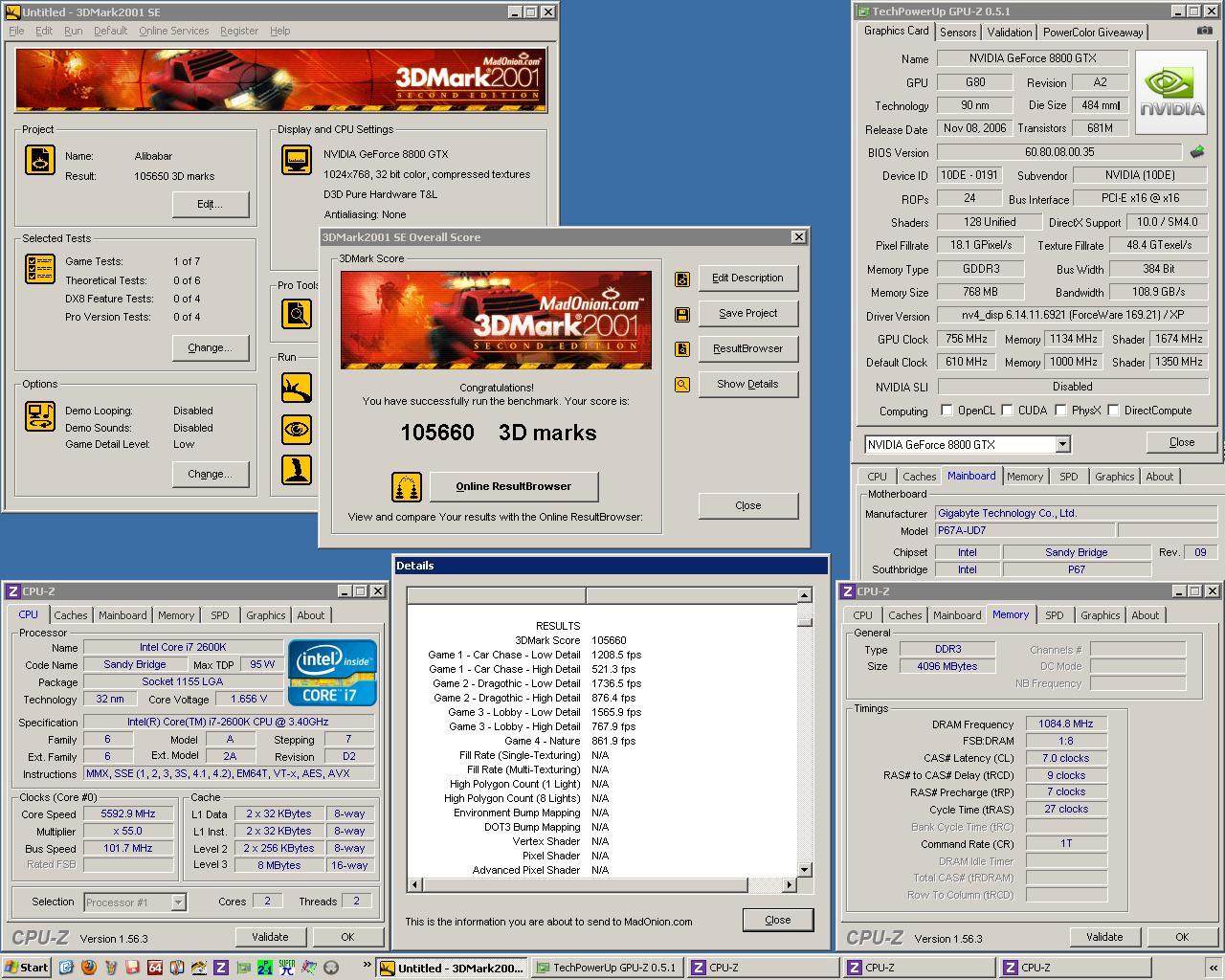Click Change... button under Selected Tests

[211, 347]
